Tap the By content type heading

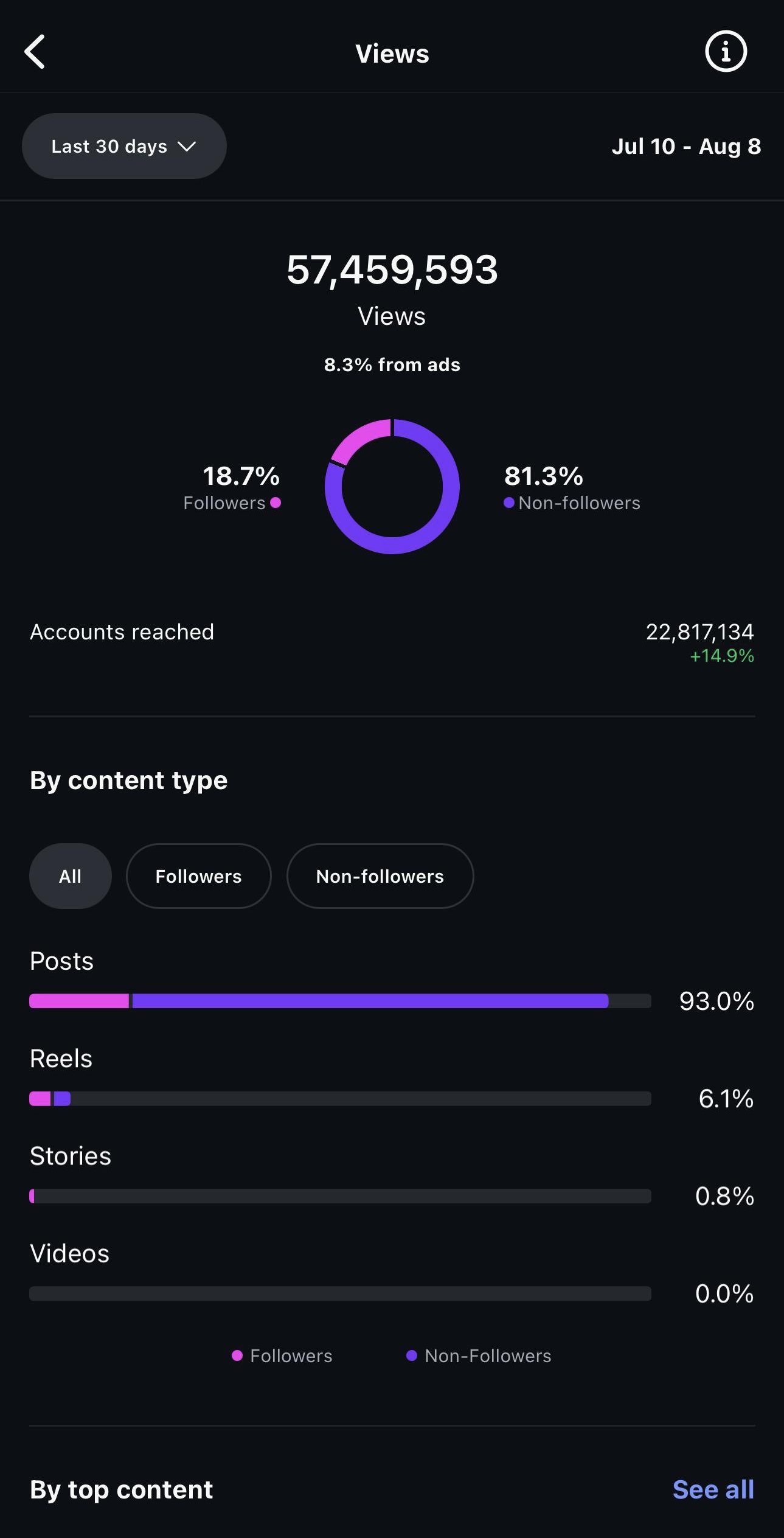[129, 780]
